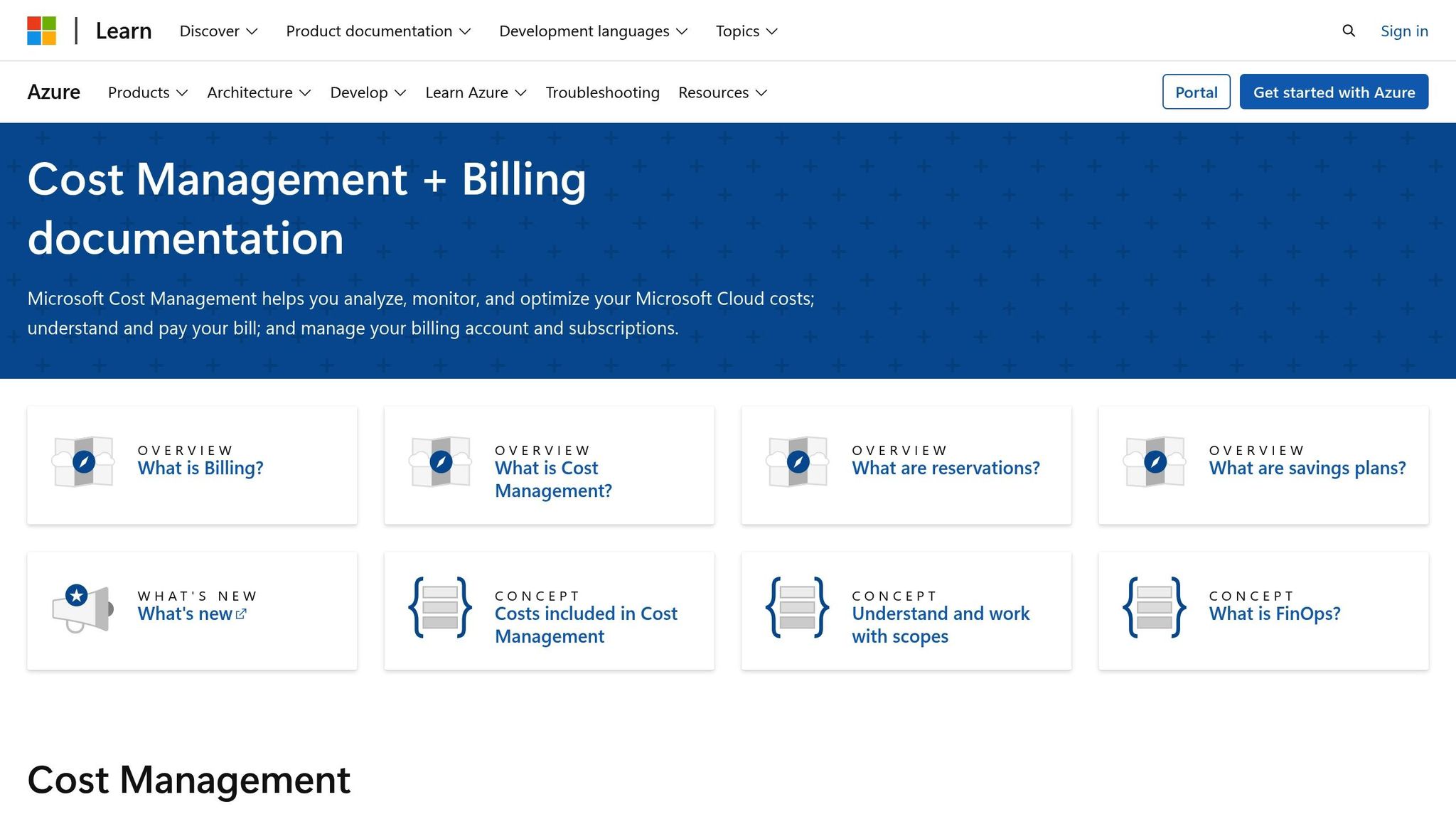The width and height of the screenshot is (1456, 819).
Task: Open the Topics dropdown
Action: click(x=746, y=31)
